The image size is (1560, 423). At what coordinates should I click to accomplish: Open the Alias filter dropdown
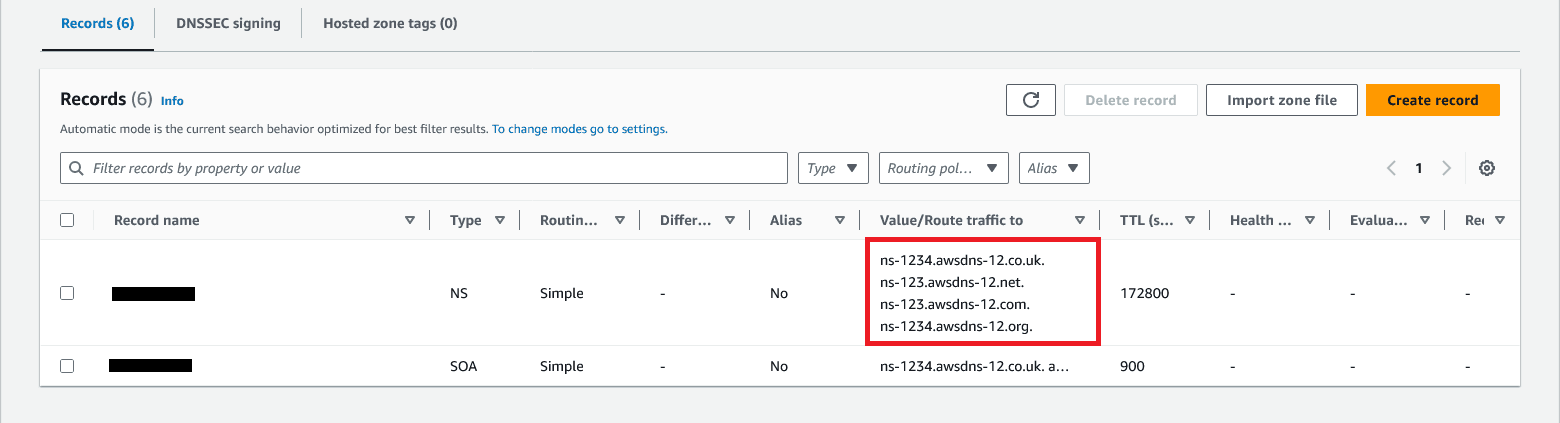1054,168
